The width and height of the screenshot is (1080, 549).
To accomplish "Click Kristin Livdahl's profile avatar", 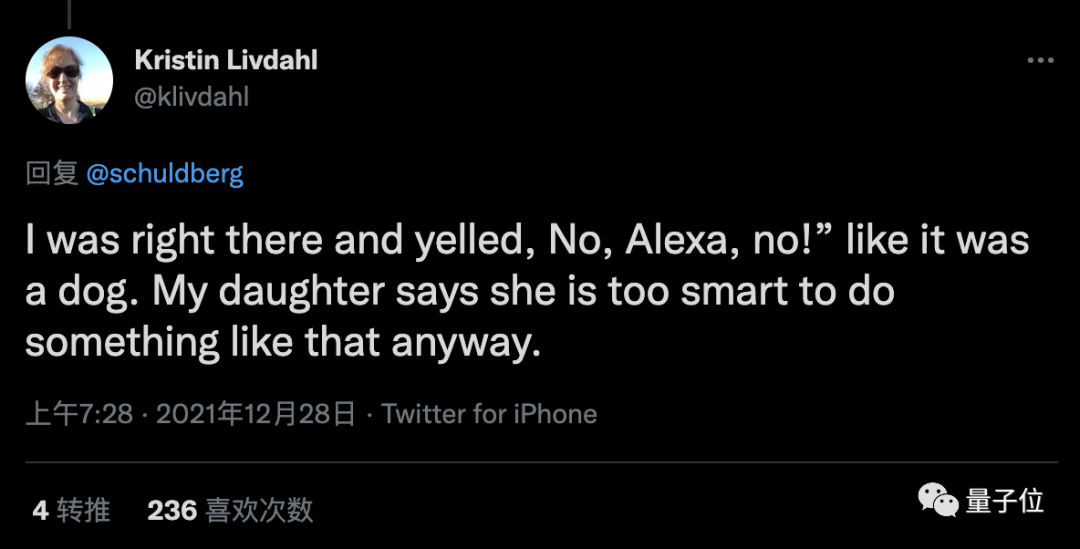I will pos(69,79).
